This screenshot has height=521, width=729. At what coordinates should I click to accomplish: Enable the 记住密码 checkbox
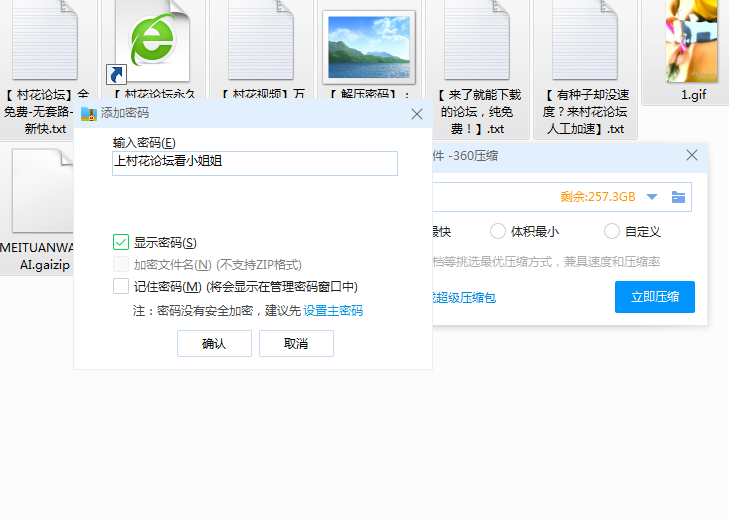121,287
